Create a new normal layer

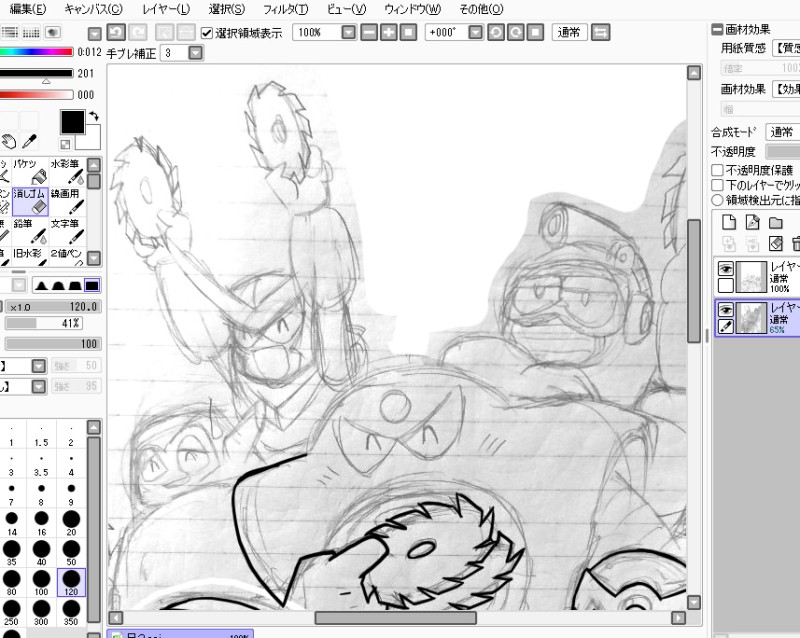(729, 222)
